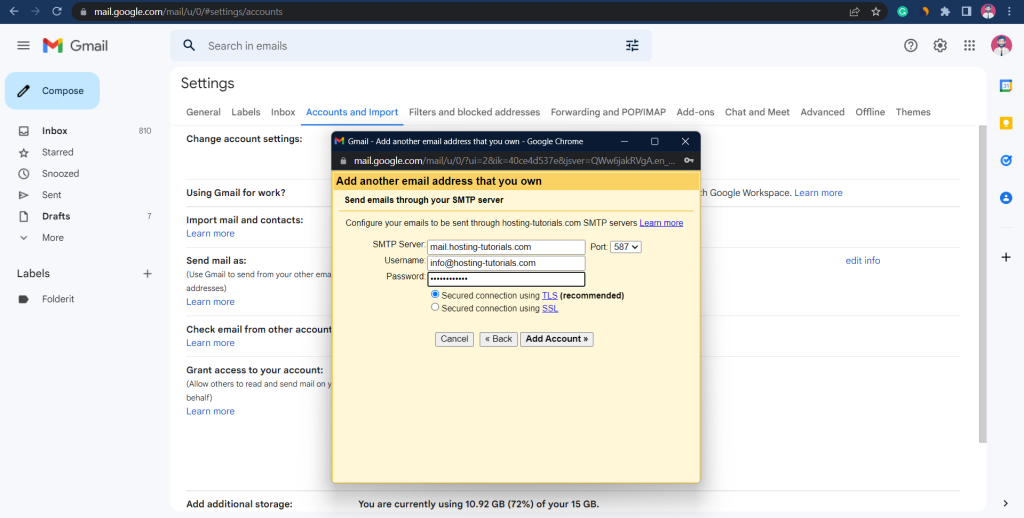Open Google Contacts side panel icon
1024x518 pixels.
[1006, 197]
